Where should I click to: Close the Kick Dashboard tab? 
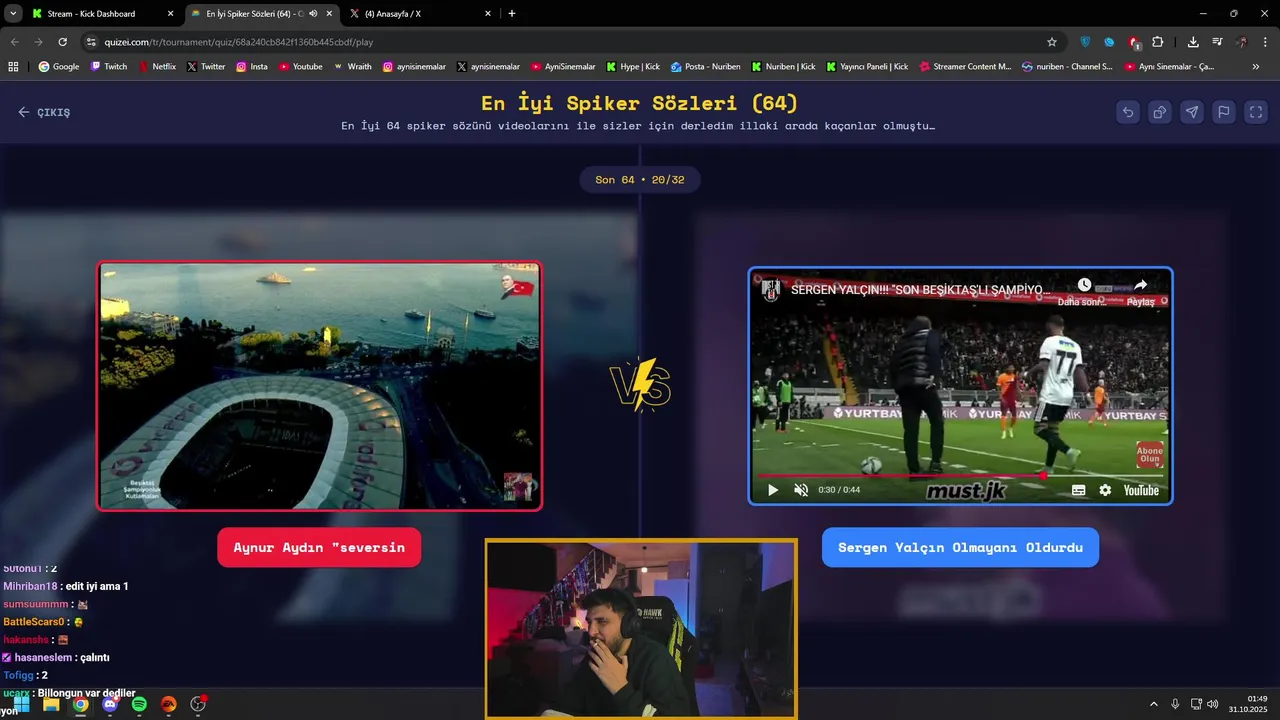[x=170, y=14]
